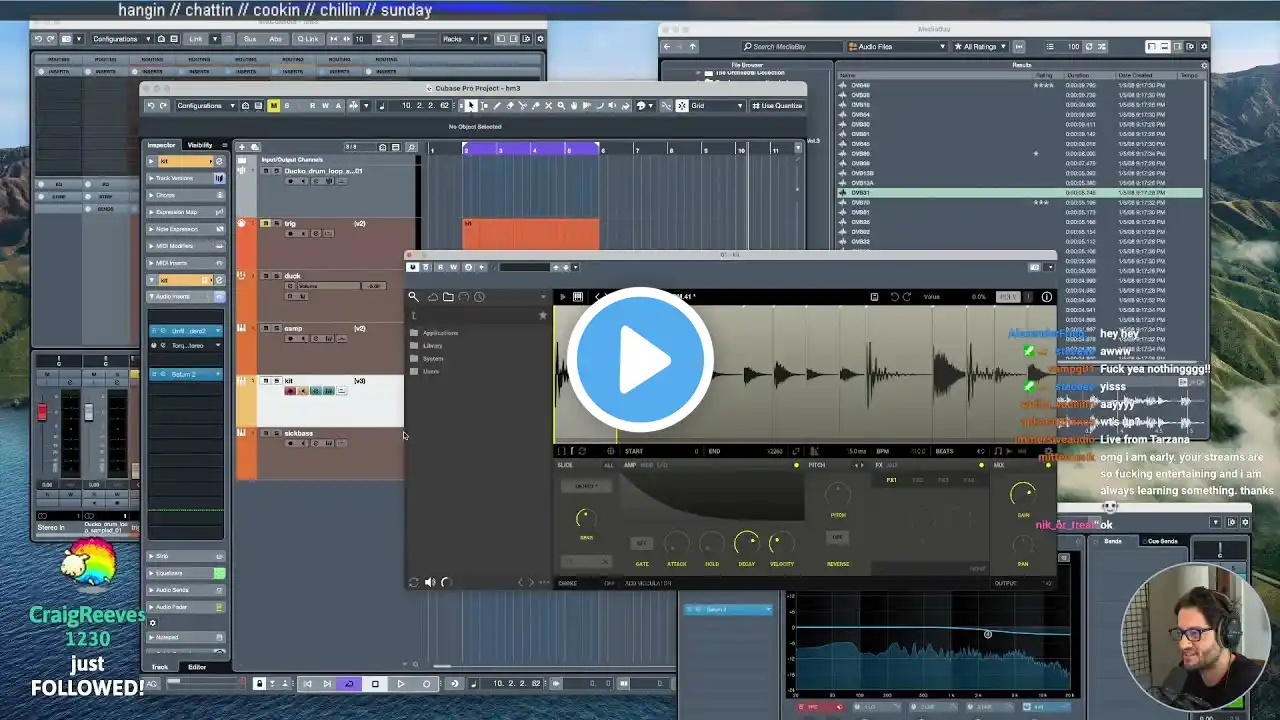The image size is (1280, 720).
Task: Open the folder icon in sampler browser
Action: [x=448, y=297]
